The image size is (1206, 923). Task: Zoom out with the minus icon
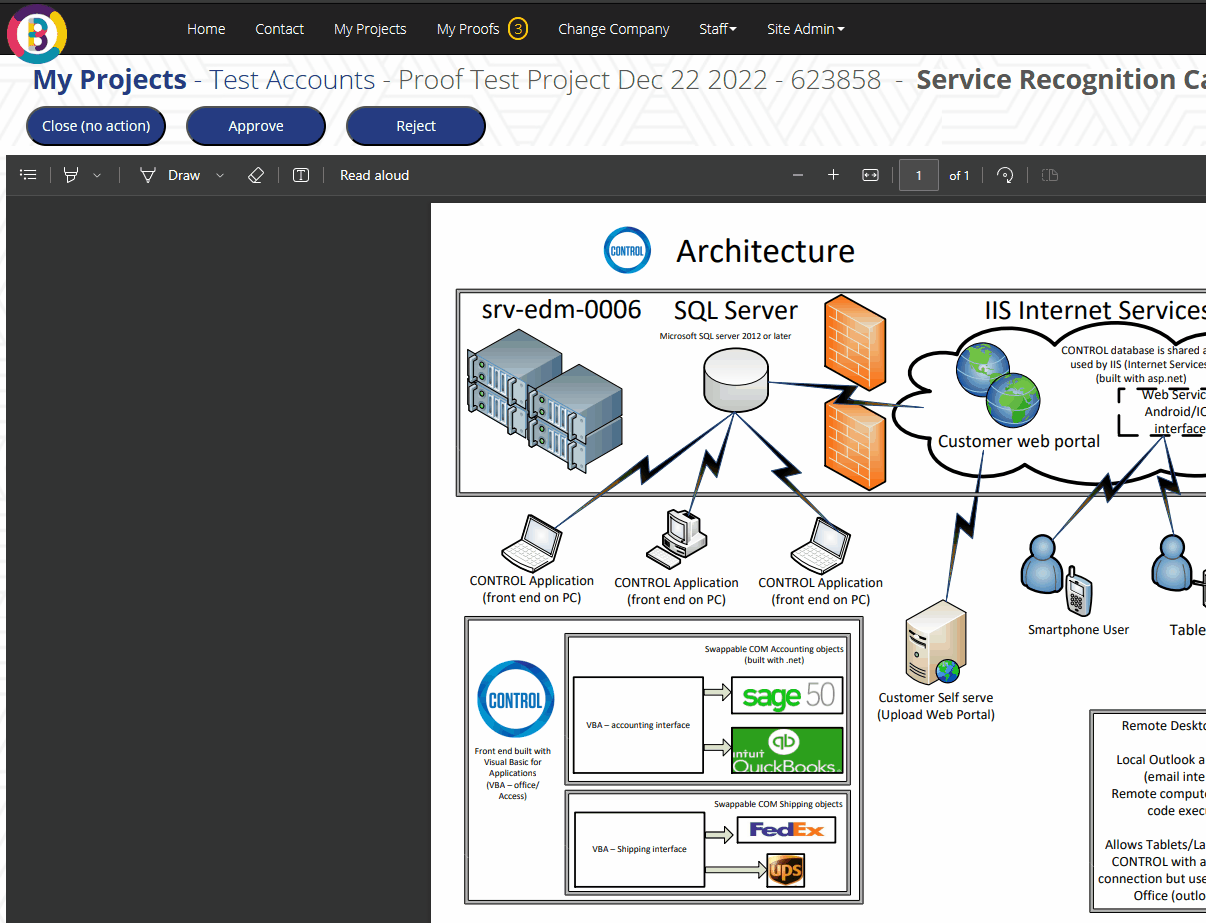point(798,175)
